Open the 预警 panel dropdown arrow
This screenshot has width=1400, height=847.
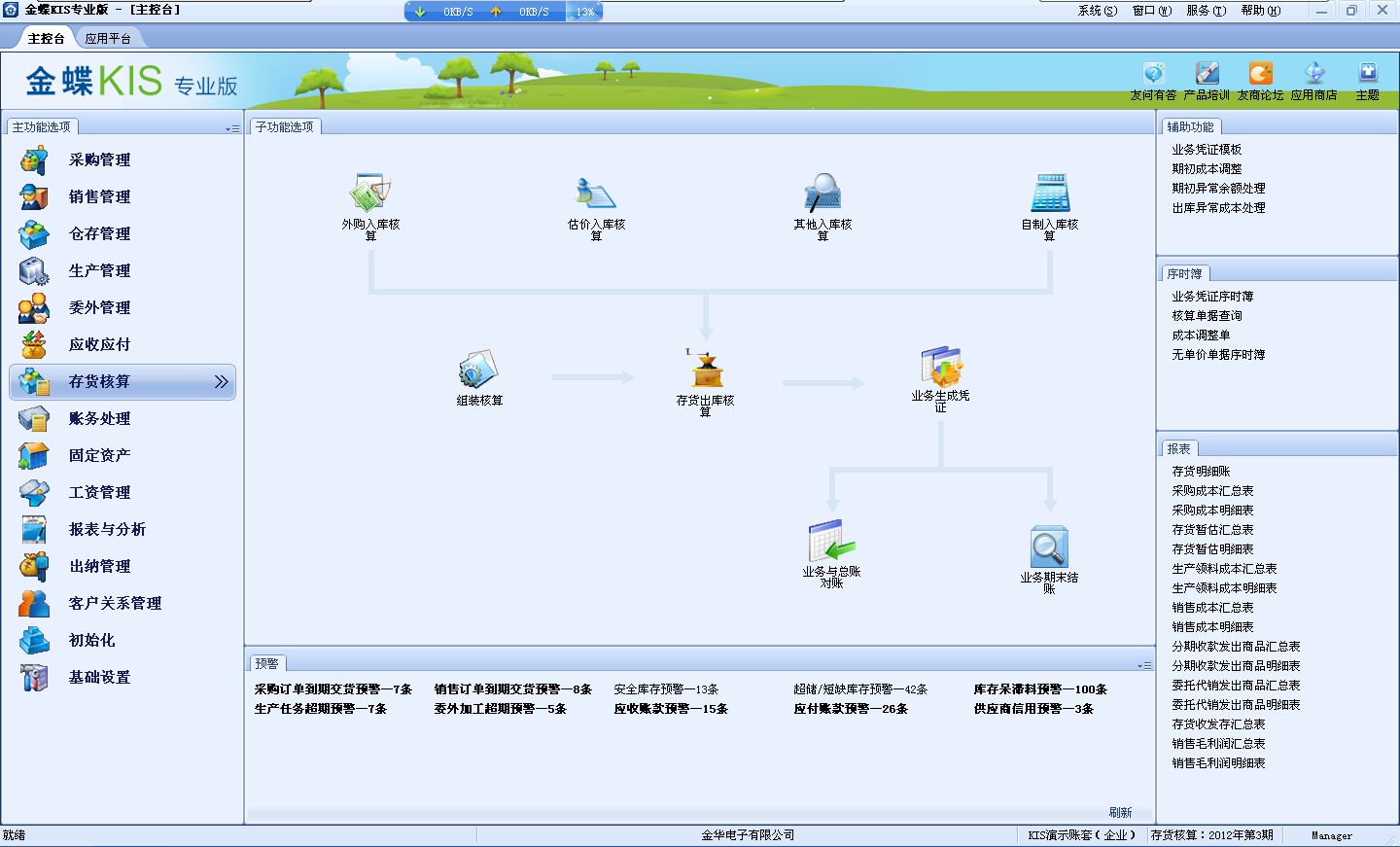click(1144, 665)
